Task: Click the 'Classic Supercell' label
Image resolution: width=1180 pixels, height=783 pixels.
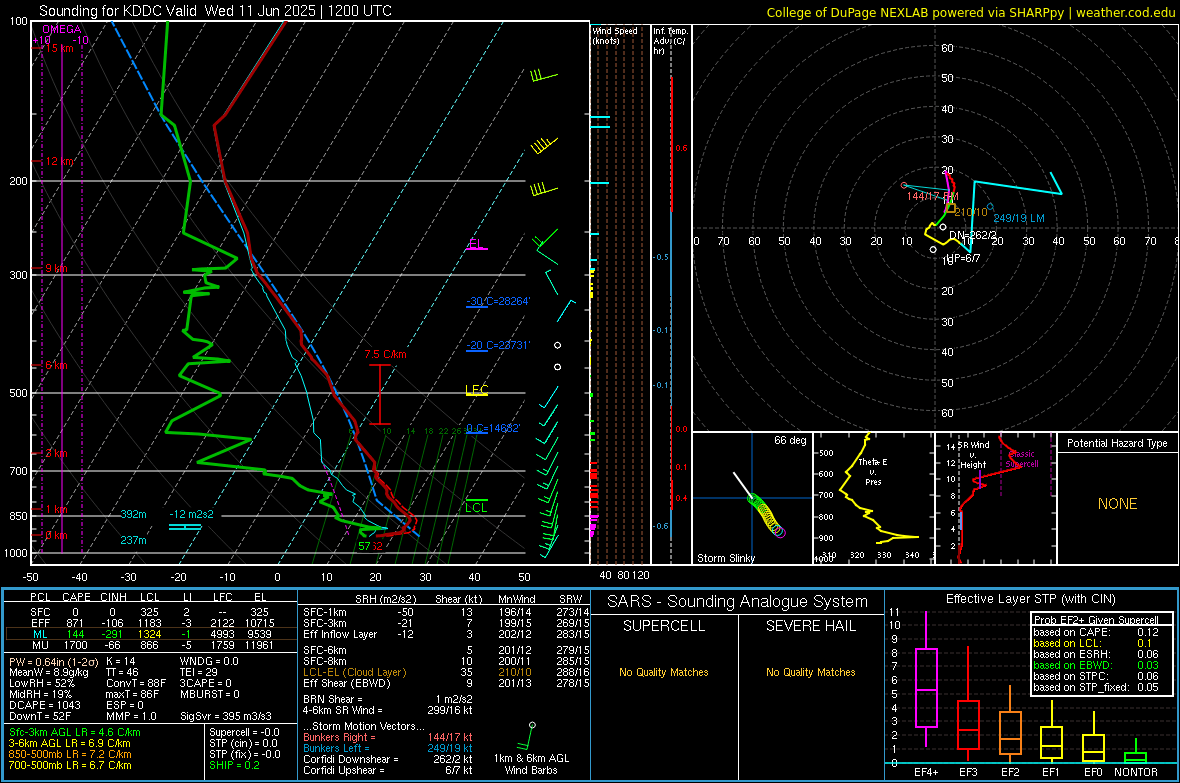Action: 1022,459
